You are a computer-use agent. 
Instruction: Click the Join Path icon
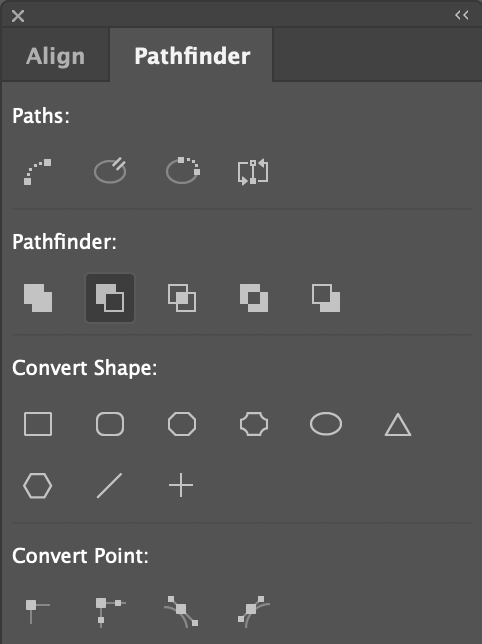pyautogui.click(x=37, y=172)
